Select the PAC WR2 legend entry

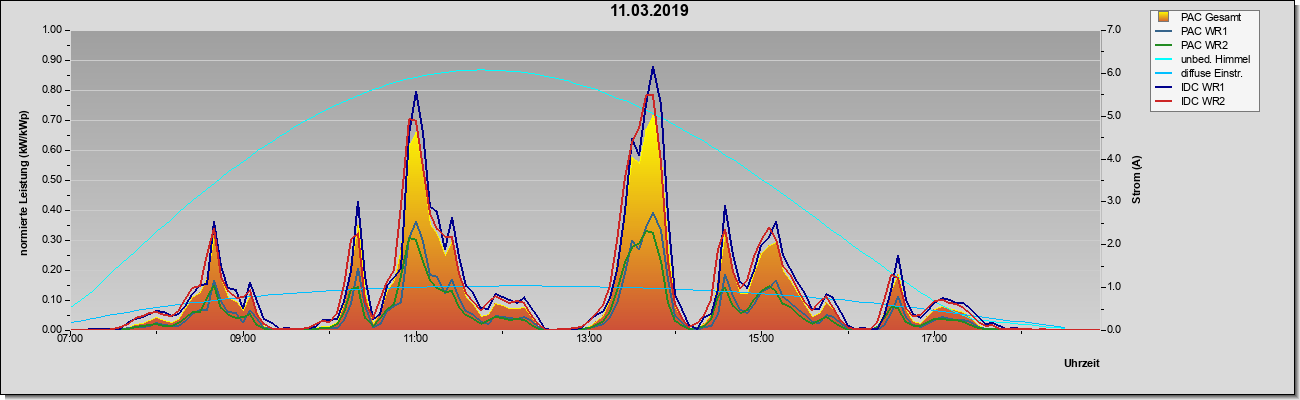[1204, 45]
